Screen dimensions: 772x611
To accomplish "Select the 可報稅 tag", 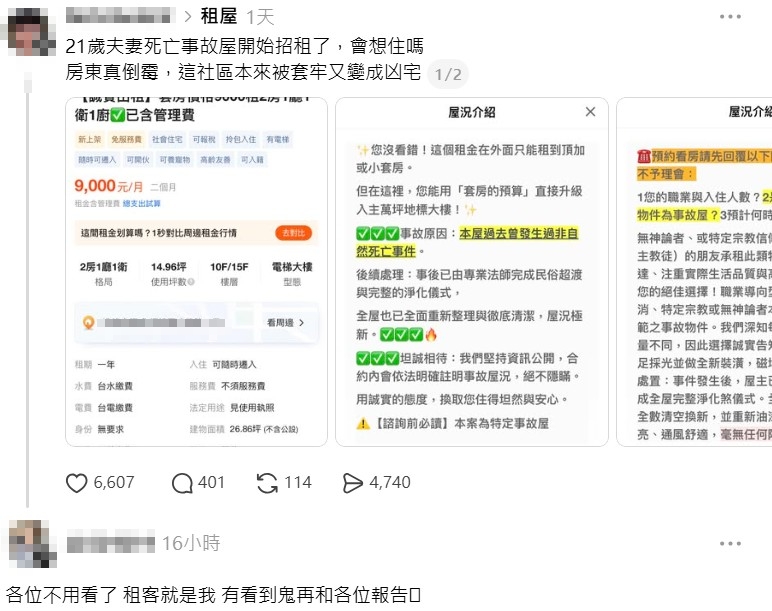I will [204, 139].
